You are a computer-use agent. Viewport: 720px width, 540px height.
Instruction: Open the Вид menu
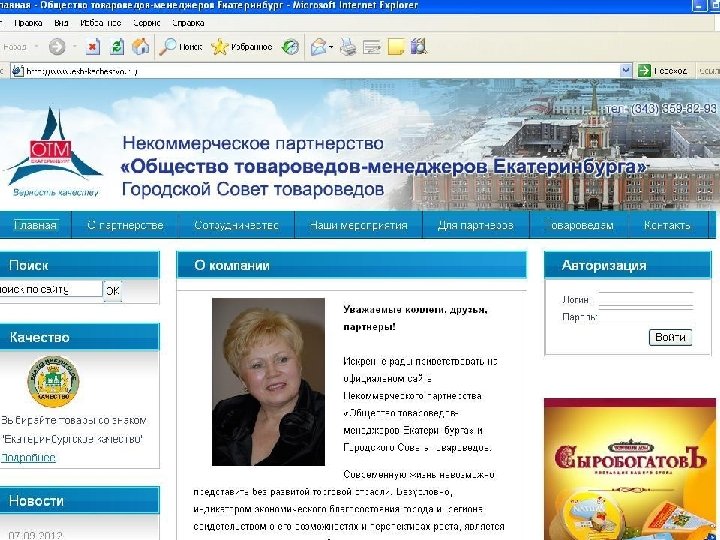tap(61, 23)
